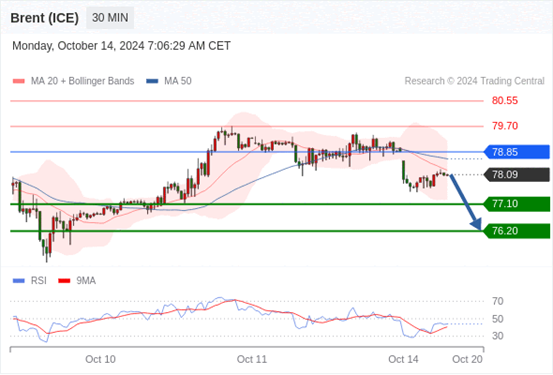Viewport: 553px width, 375px height.
Task: Click the 9MA red legend swatch
Action: click(64, 281)
